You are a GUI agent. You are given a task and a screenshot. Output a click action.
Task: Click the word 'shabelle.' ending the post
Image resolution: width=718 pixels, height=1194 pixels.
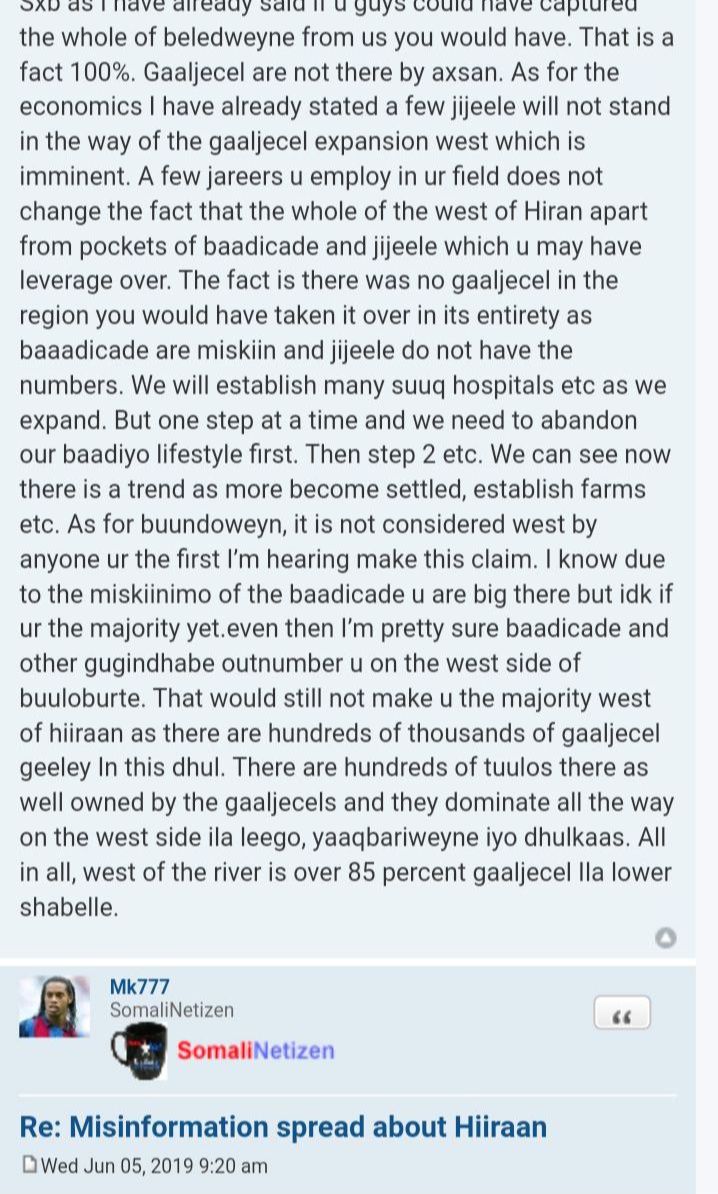click(x=69, y=908)
